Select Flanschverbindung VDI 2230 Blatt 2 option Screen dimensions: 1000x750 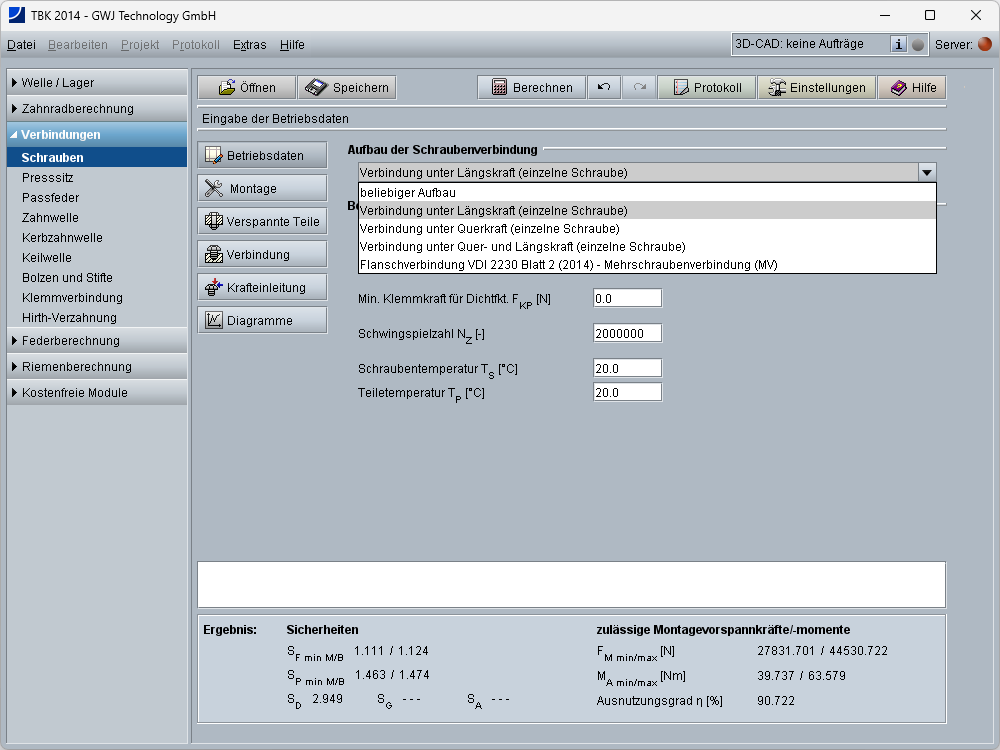[x=568, y=264]
